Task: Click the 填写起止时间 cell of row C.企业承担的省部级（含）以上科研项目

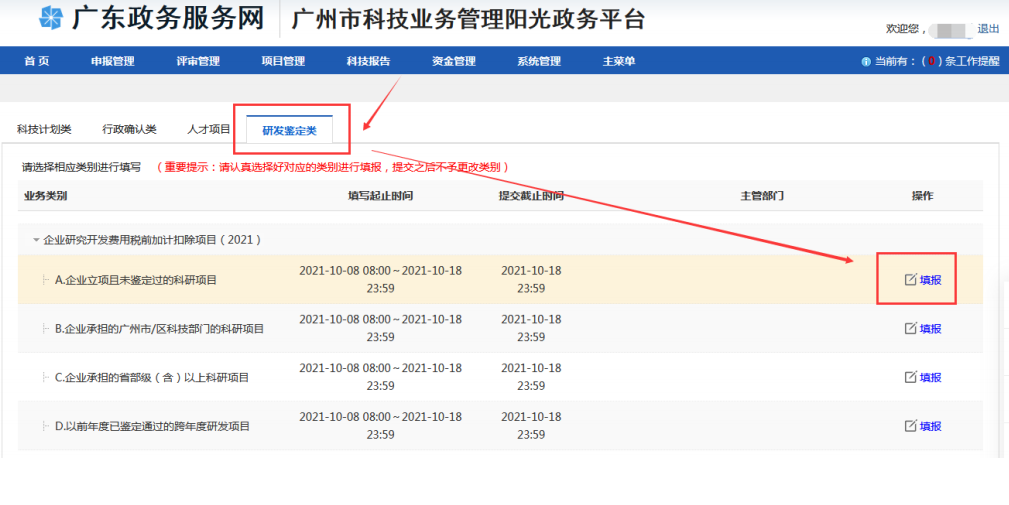Action: 380,378
